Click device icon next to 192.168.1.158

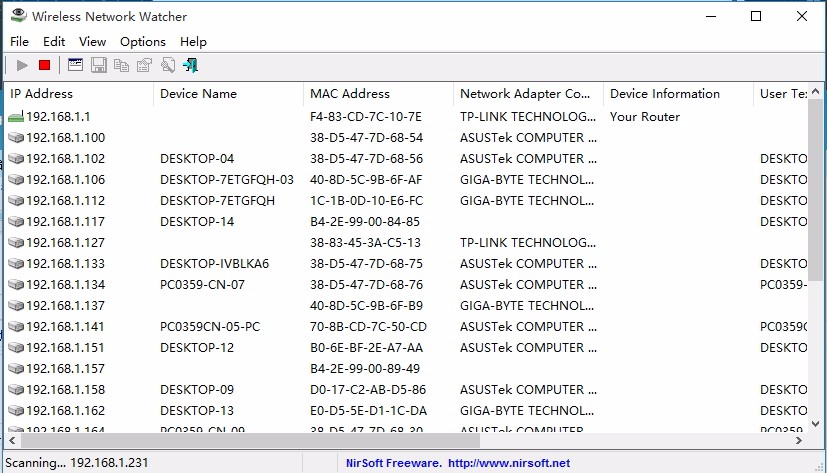click(x=16, y=390)
